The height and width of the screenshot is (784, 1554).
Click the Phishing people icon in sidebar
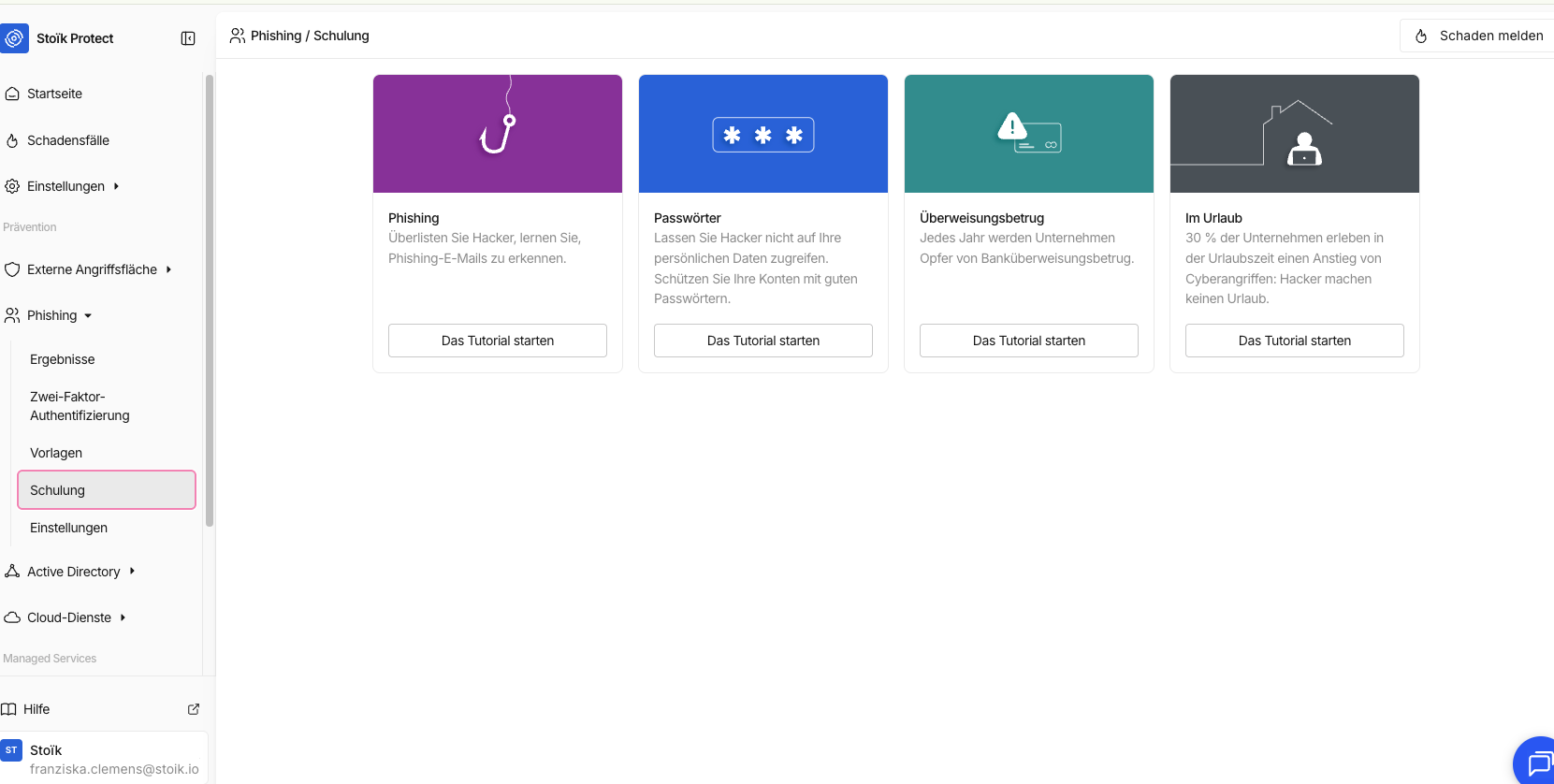pos(12,315)
